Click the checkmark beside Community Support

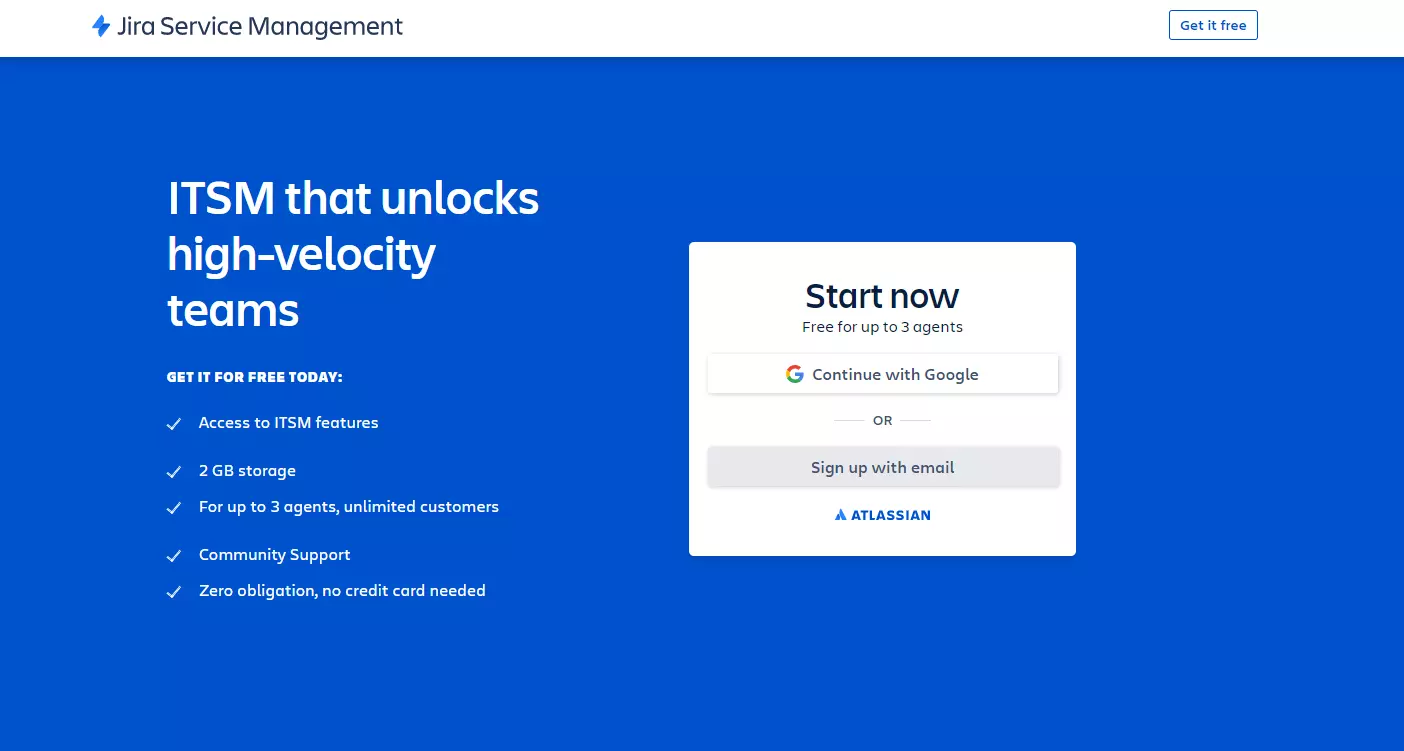[x=174, y=556]
